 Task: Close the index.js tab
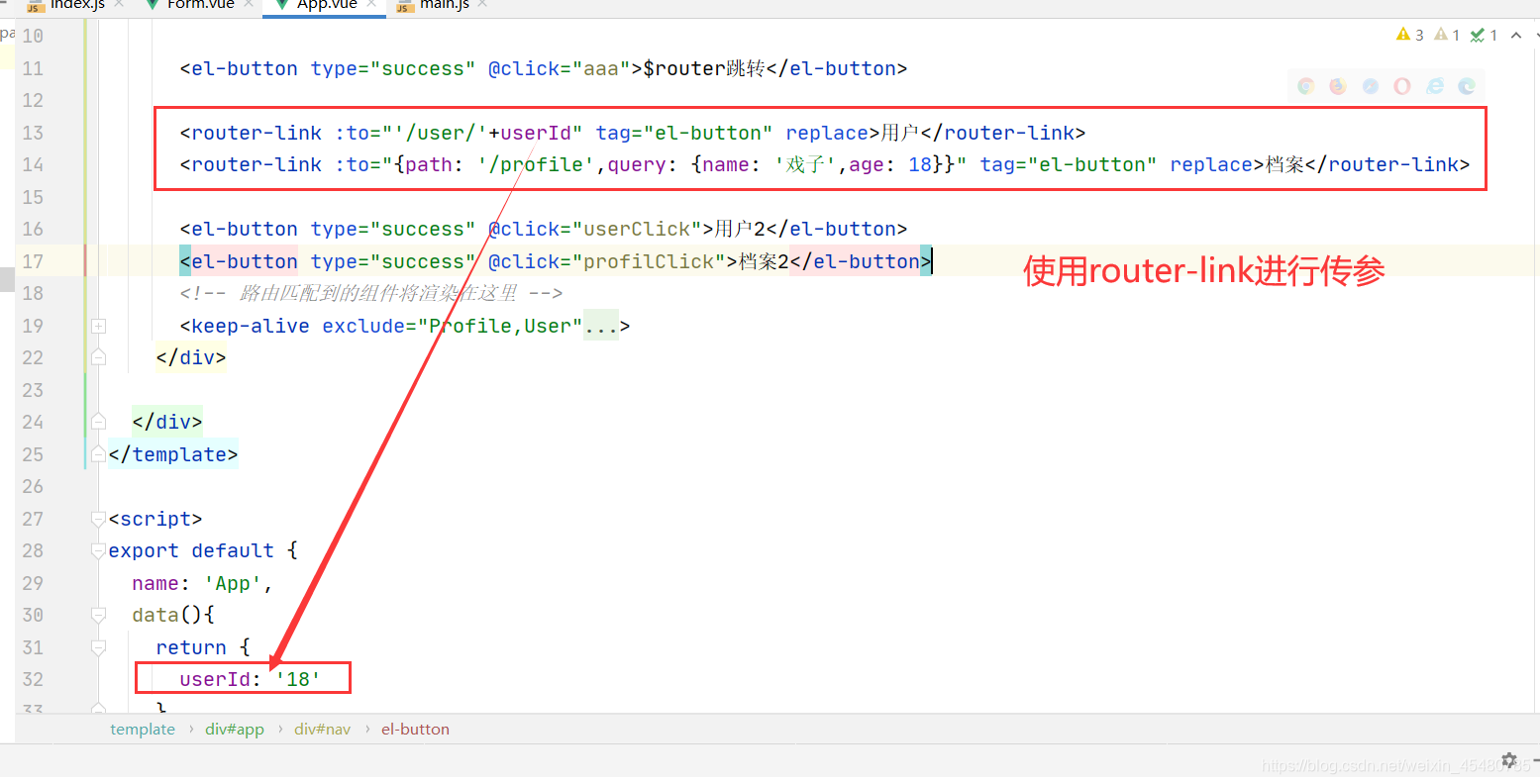(119, 5)
